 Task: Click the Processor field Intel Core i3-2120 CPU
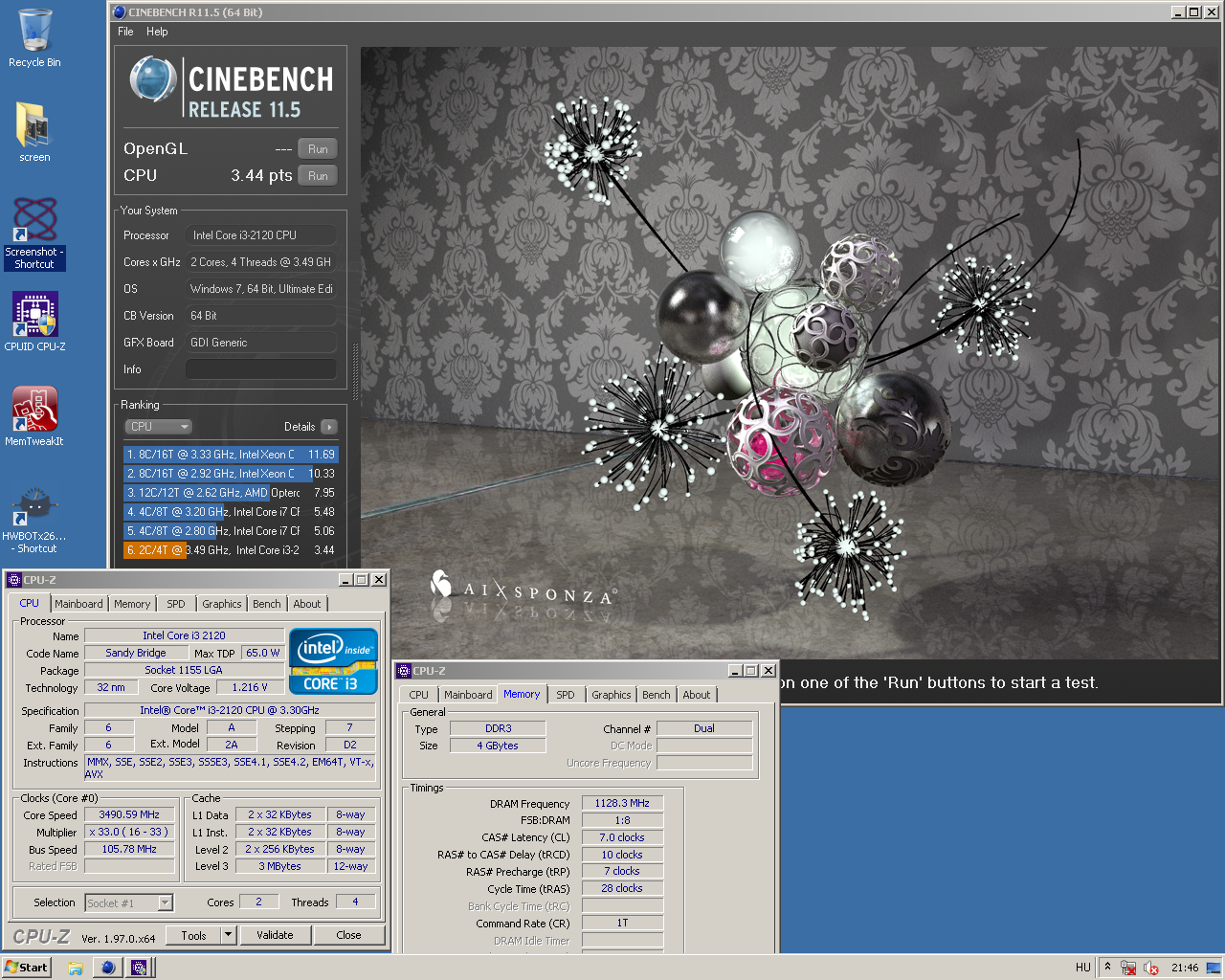pos(261,235)
